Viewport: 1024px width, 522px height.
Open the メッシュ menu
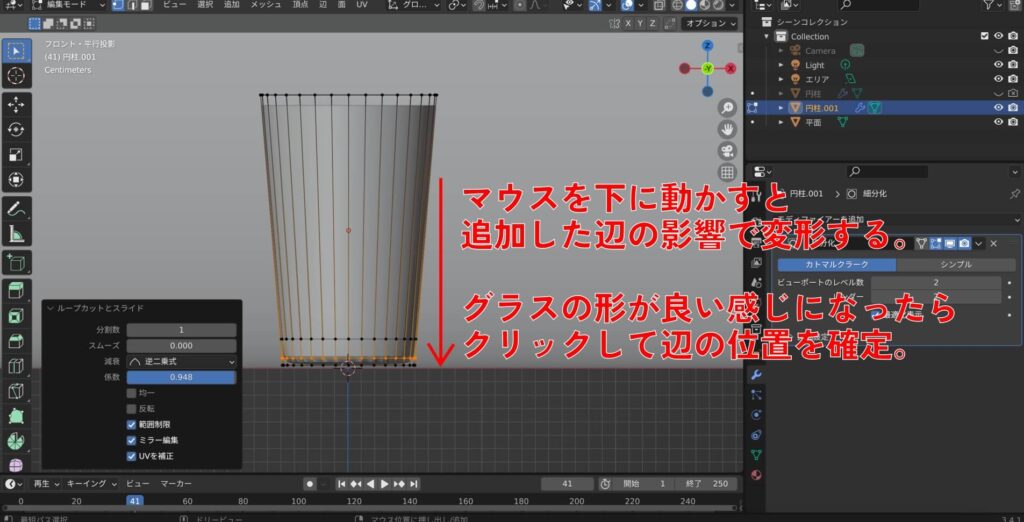[266, 5]
